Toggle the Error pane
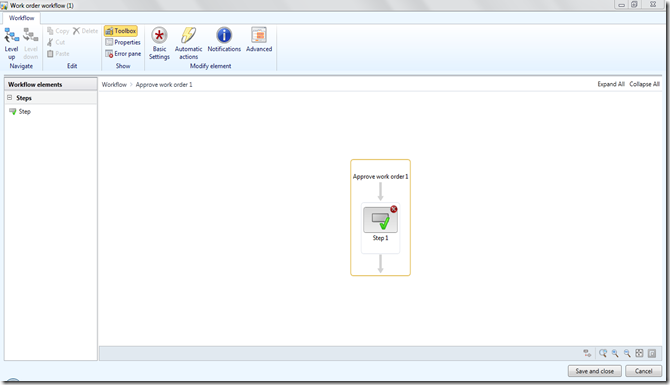This screenshot has height=385, width=670. pyautogui.click(x=123, y=53)
